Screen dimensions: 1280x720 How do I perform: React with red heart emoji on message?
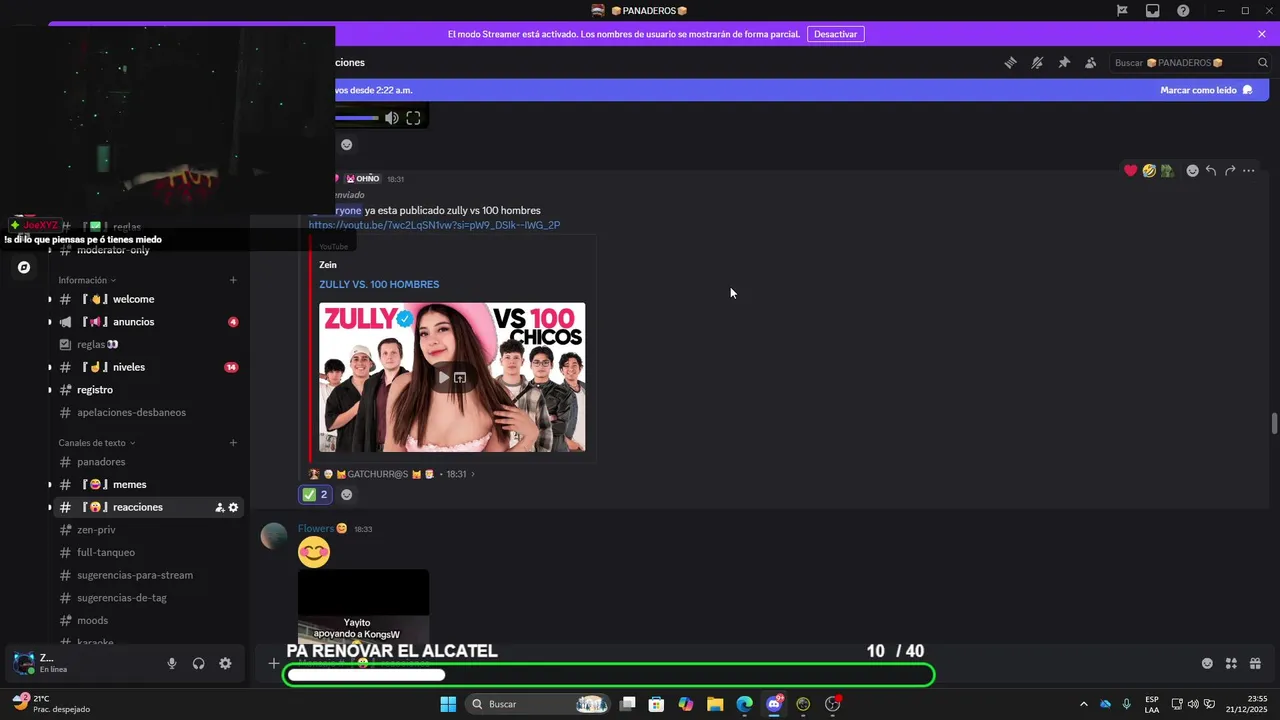pos(1131,171)
